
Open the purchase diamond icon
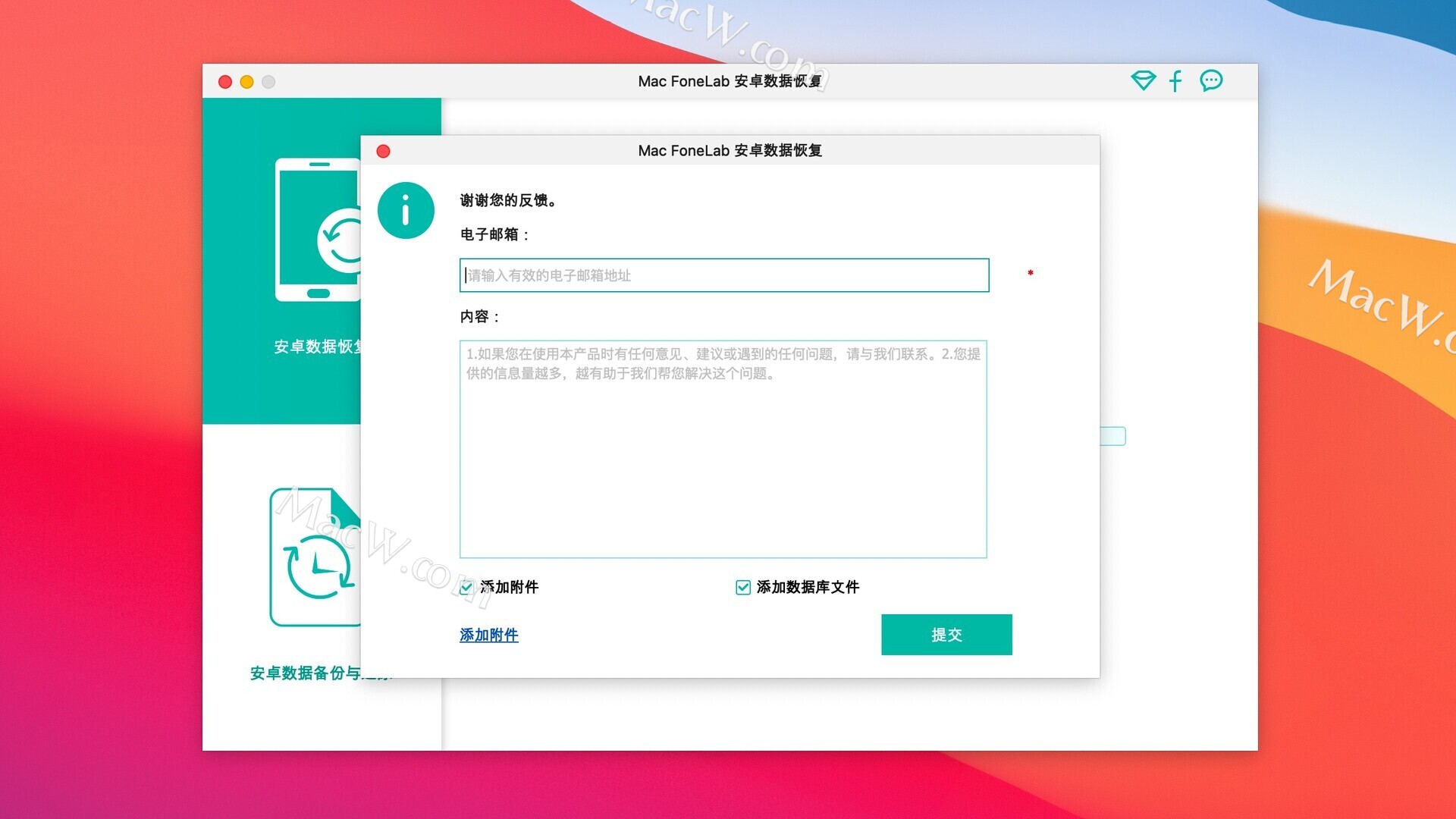(x=1143, y=80)
